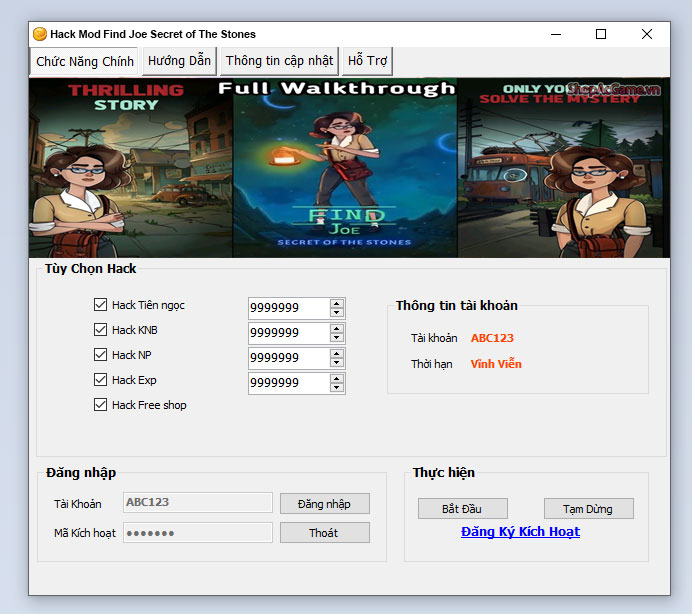This screenshot has width=693, height=616.
Task: Click the Thrilling Story banner image
Action: click(131, 168)
